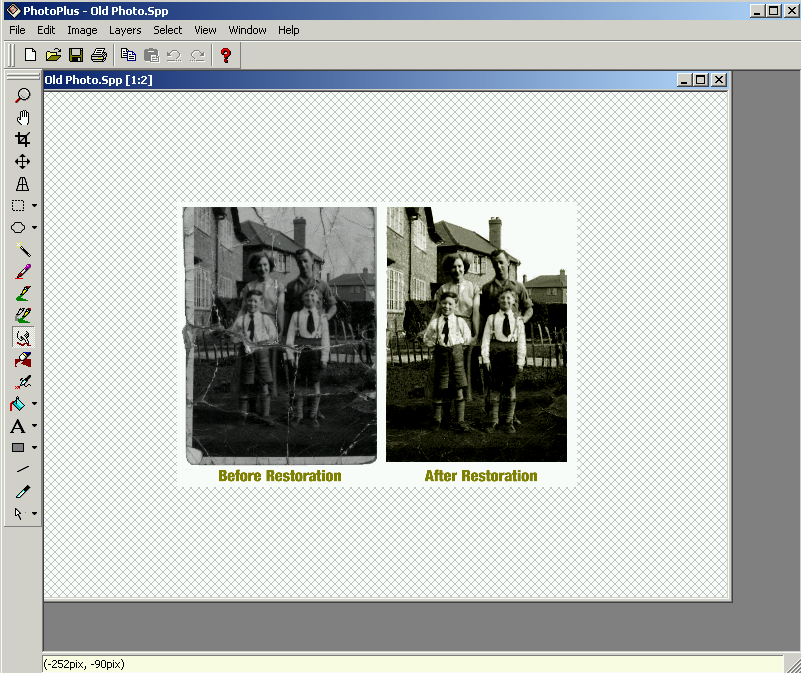
Task: Select the polygon selection tool
Action: tap(18, 227)
